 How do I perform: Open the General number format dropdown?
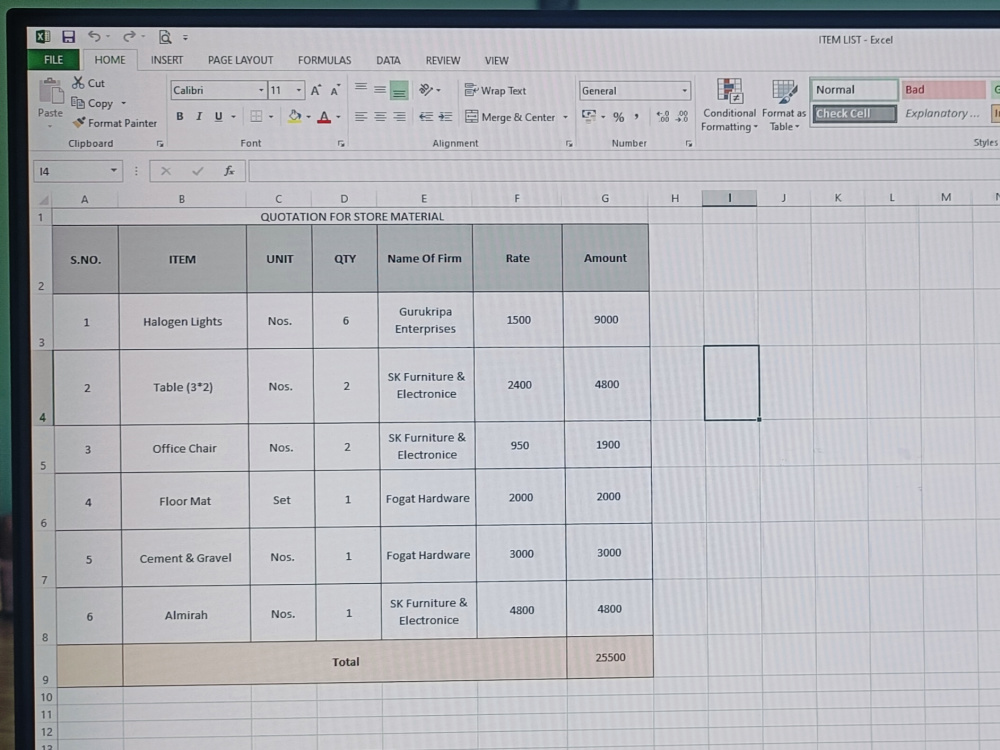[x=684, y=91]
